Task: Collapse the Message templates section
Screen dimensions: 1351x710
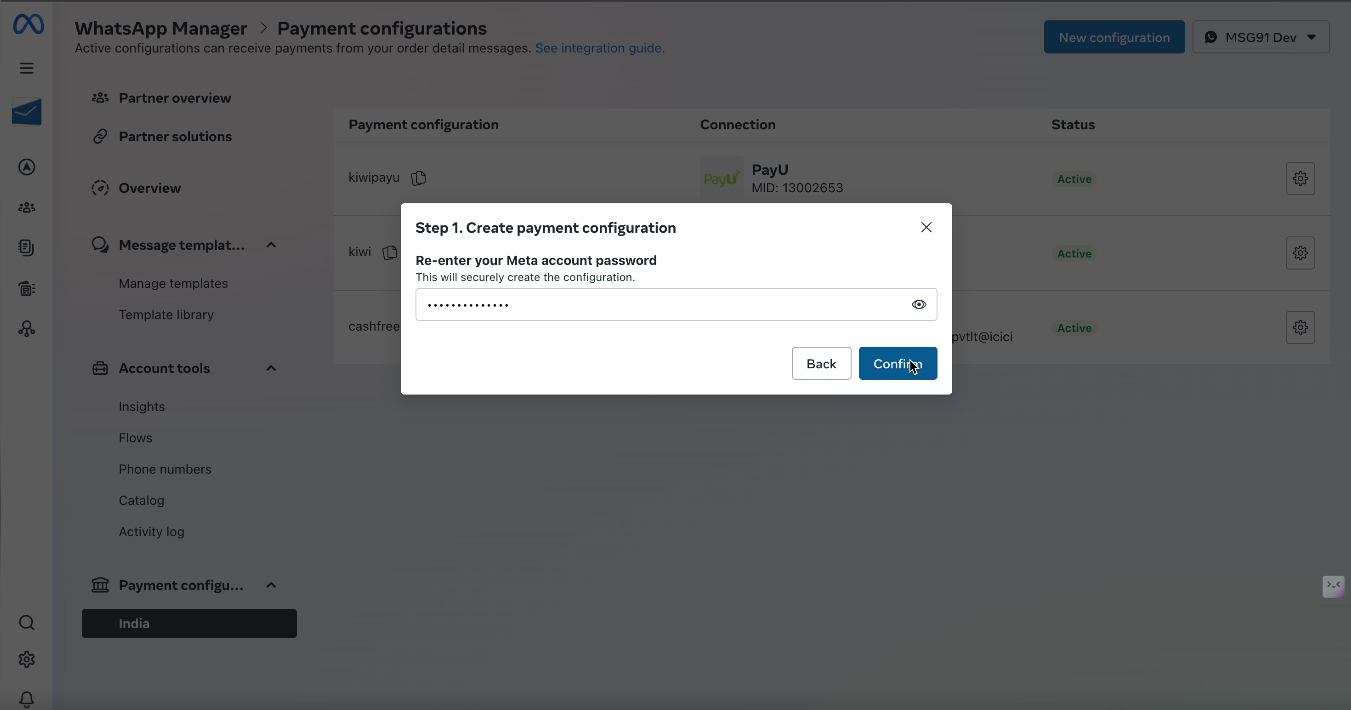Action: (x=271, y=245)
